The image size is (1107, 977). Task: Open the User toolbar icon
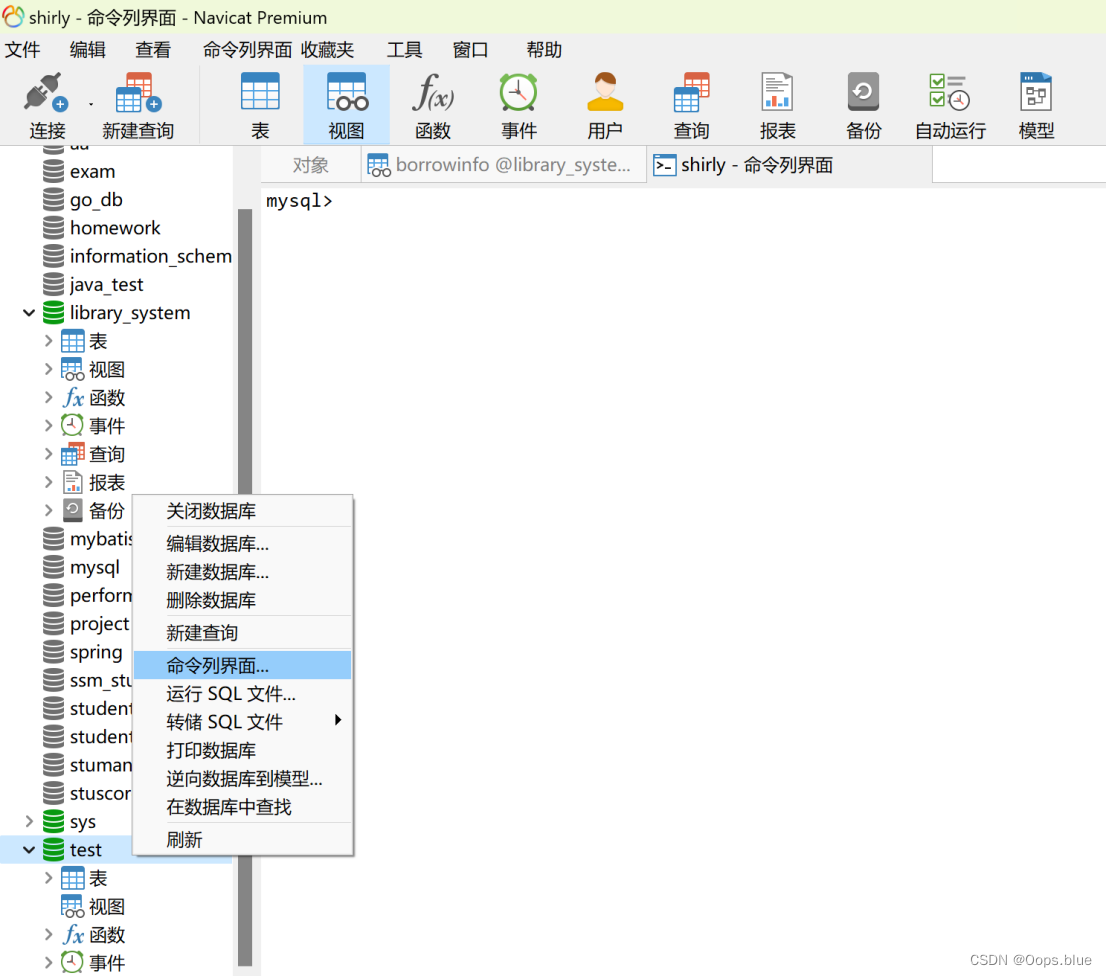point(605,92)
